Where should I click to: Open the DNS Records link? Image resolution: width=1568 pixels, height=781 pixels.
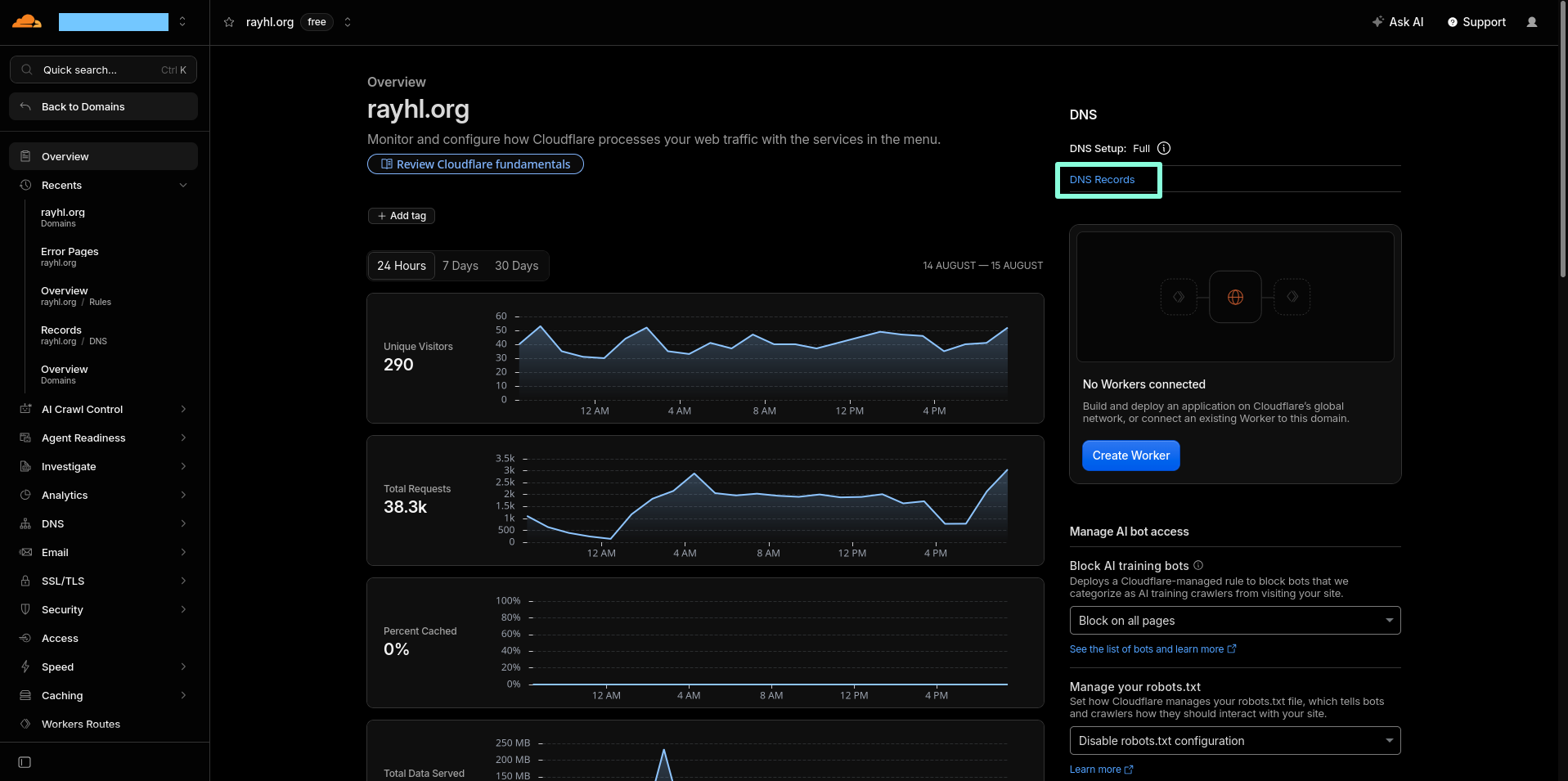(x=1102, y=180)
